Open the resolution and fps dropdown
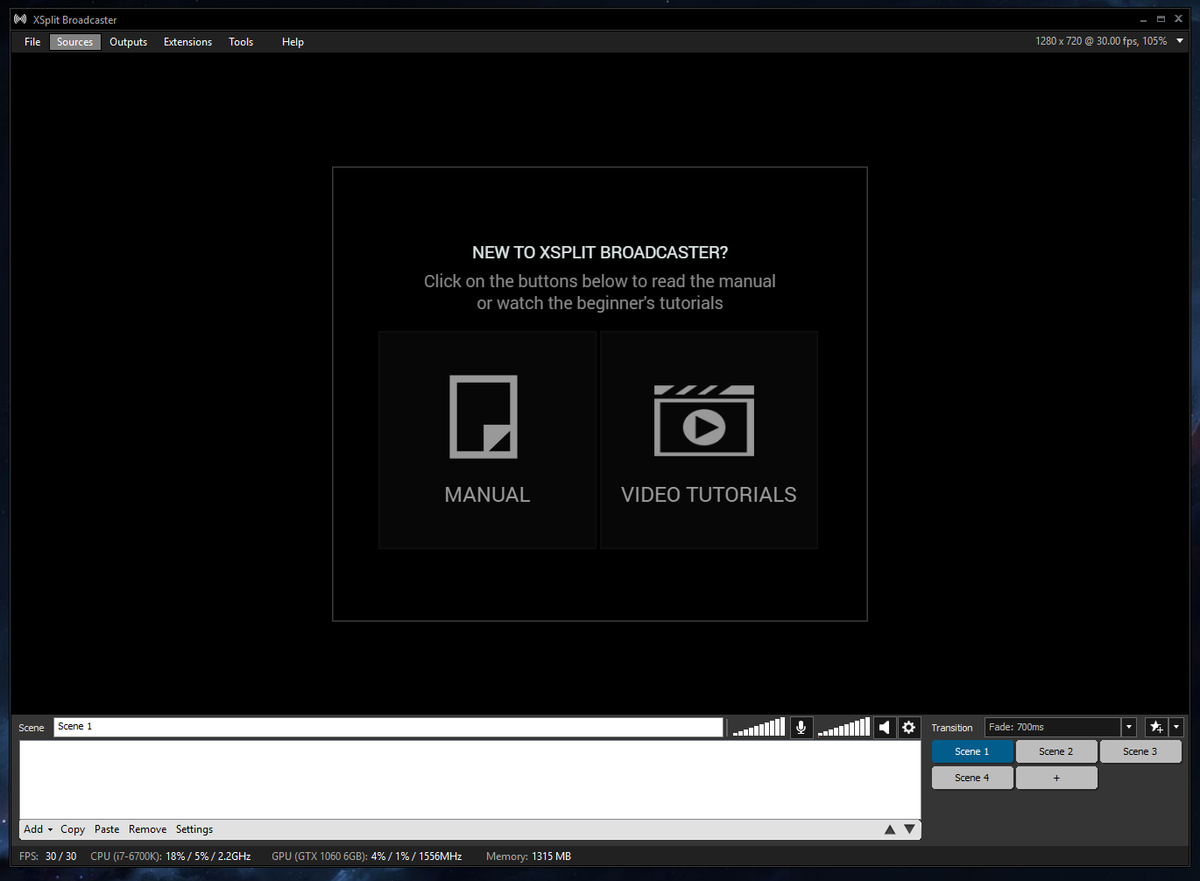 pos(1178,41)
